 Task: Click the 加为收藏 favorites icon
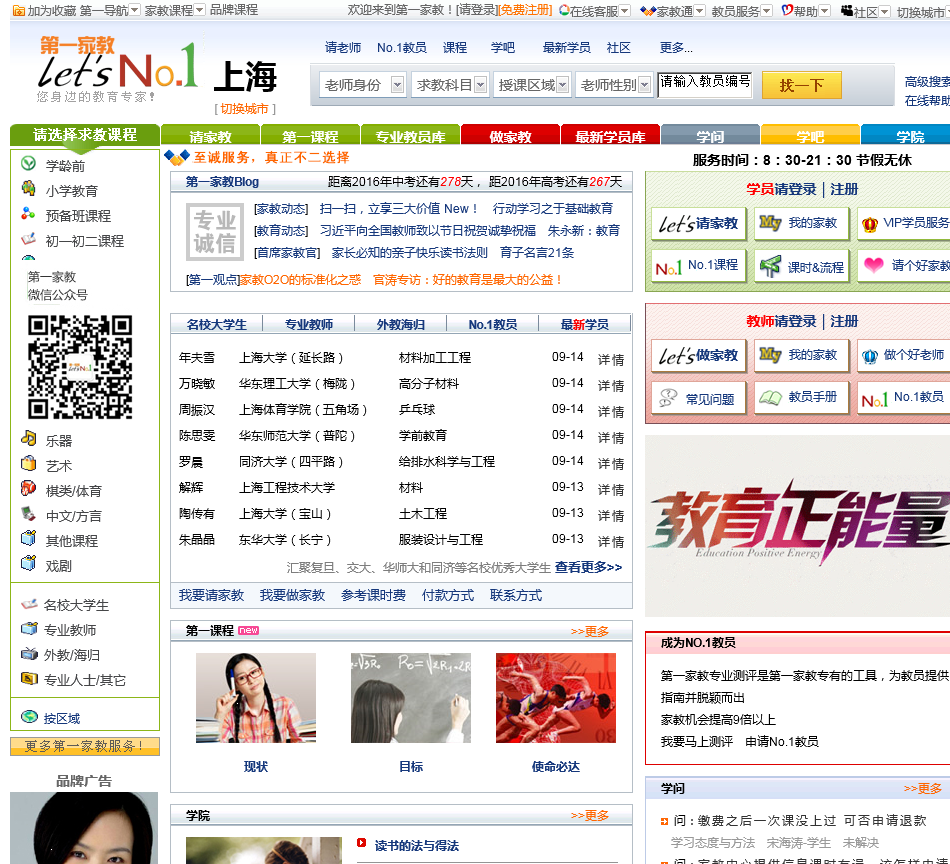coord(19,10)
